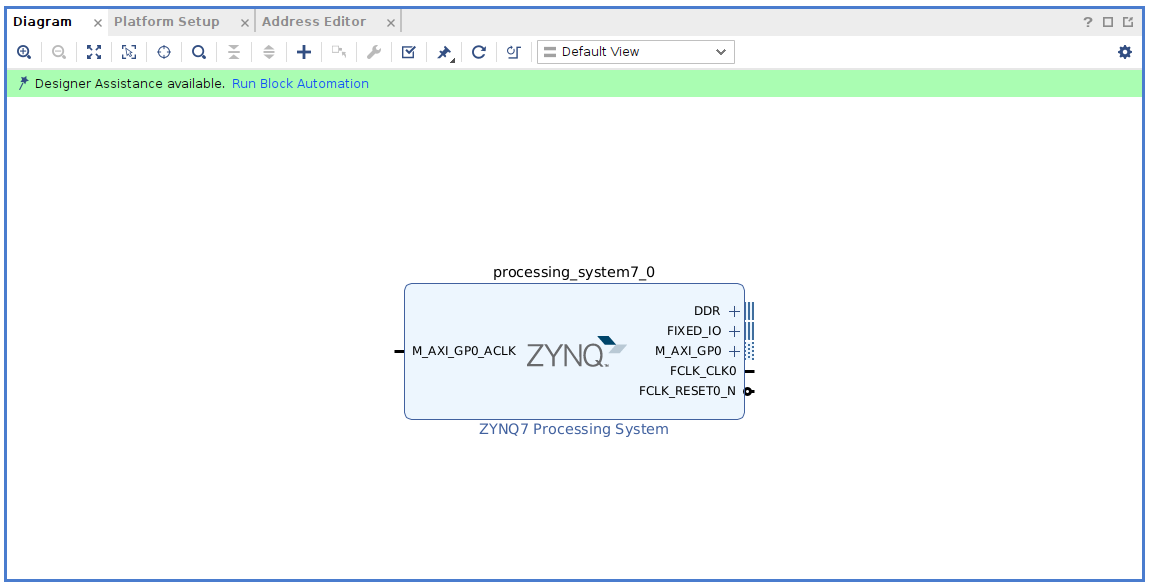Screen dimensions: 1149x587
Task: Click the ZYNQ logo on the block
Action: coord(576,352)
